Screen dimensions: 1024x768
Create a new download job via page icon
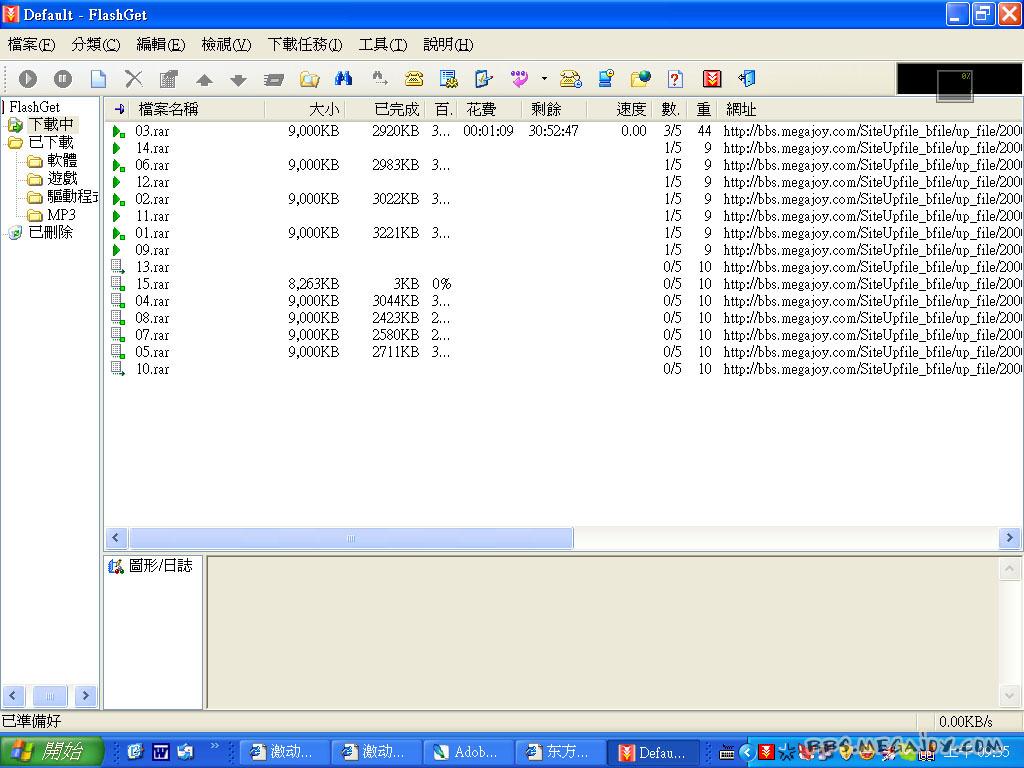(98, 79)
